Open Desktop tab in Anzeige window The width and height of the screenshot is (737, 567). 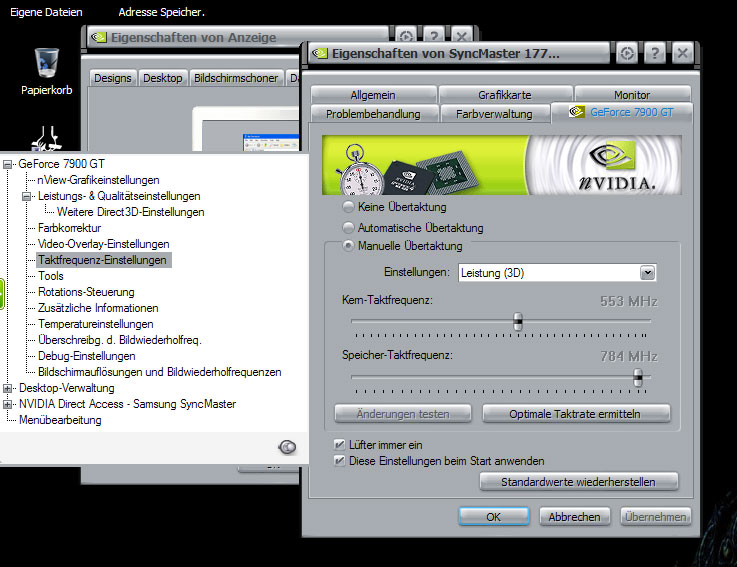coord(163,78)
